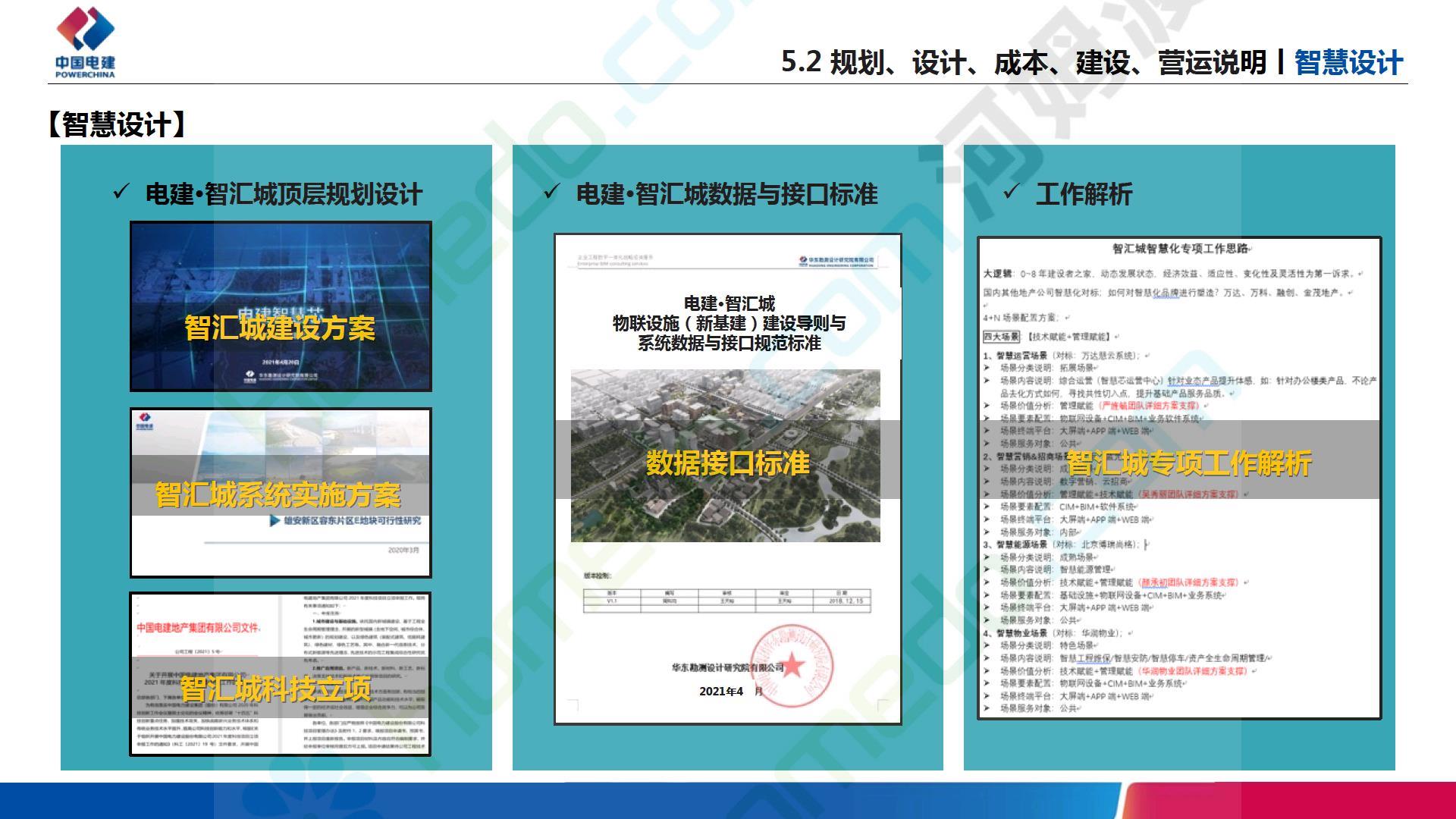The width and height of the screenshot is (1456, 819).
Task: Click checkmark beside 电建·智汇城数据与接口标准
Action: (x=551, y=193)
